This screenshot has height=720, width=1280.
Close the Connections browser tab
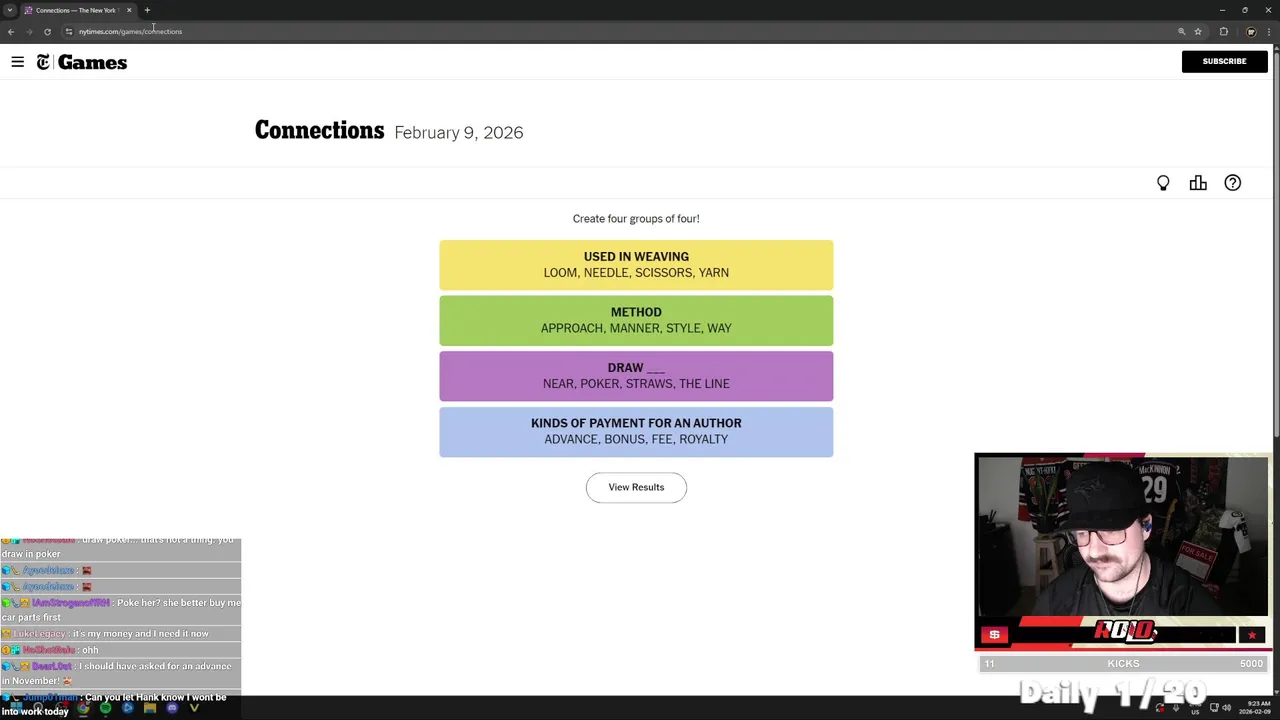coord(129,10)
